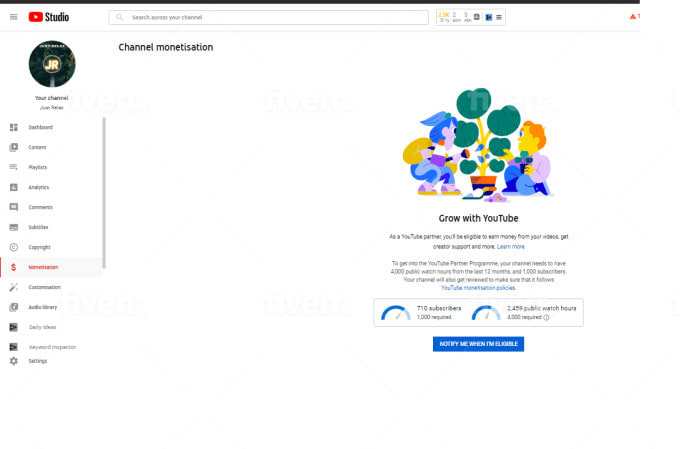Open the Settings gear icon
Image resolution: width=680 pixels, height=449 pixels.
click(14, 361)
